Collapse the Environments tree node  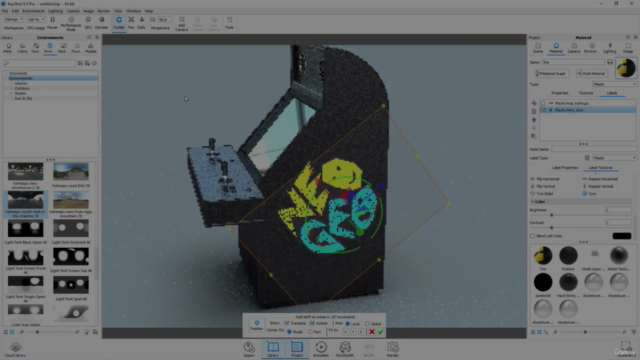pyautogui.click(x=7, y=78)
